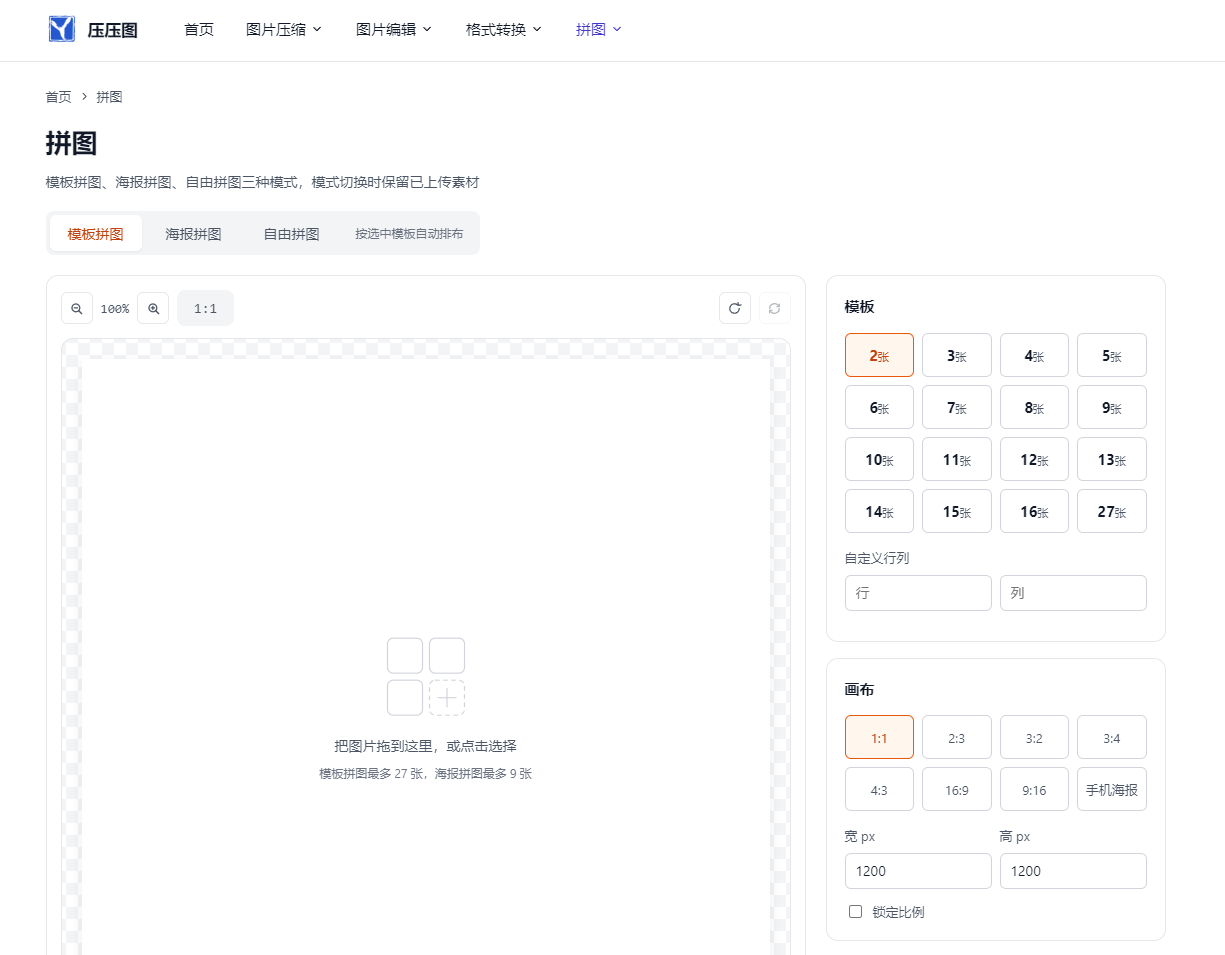The image size is (1225, 955).
Task: Select the 9张 template
Action: click(x=1112, y=407)
